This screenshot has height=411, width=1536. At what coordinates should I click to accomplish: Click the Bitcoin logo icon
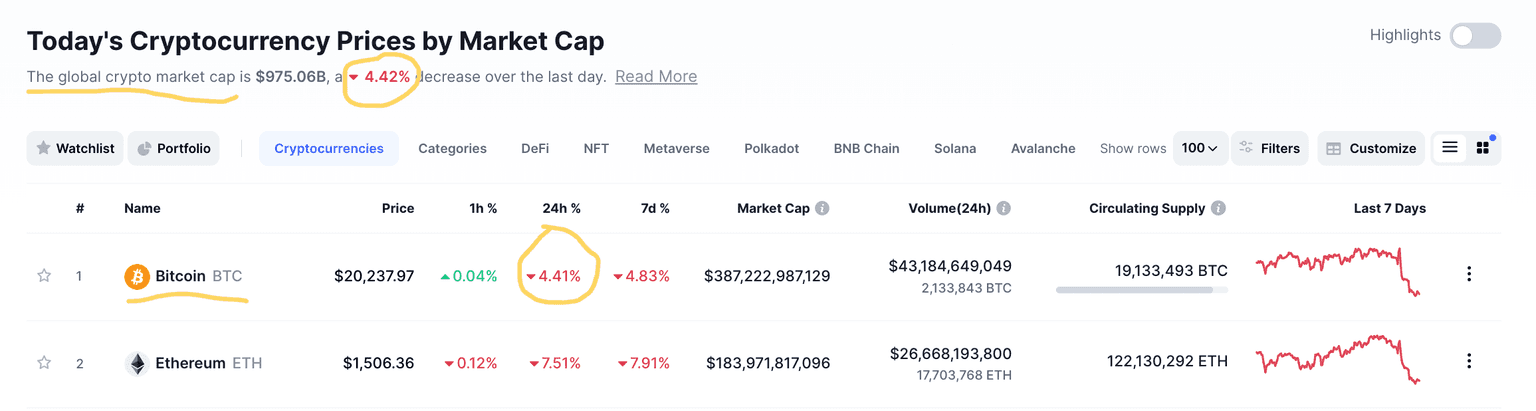pos(137,276)
